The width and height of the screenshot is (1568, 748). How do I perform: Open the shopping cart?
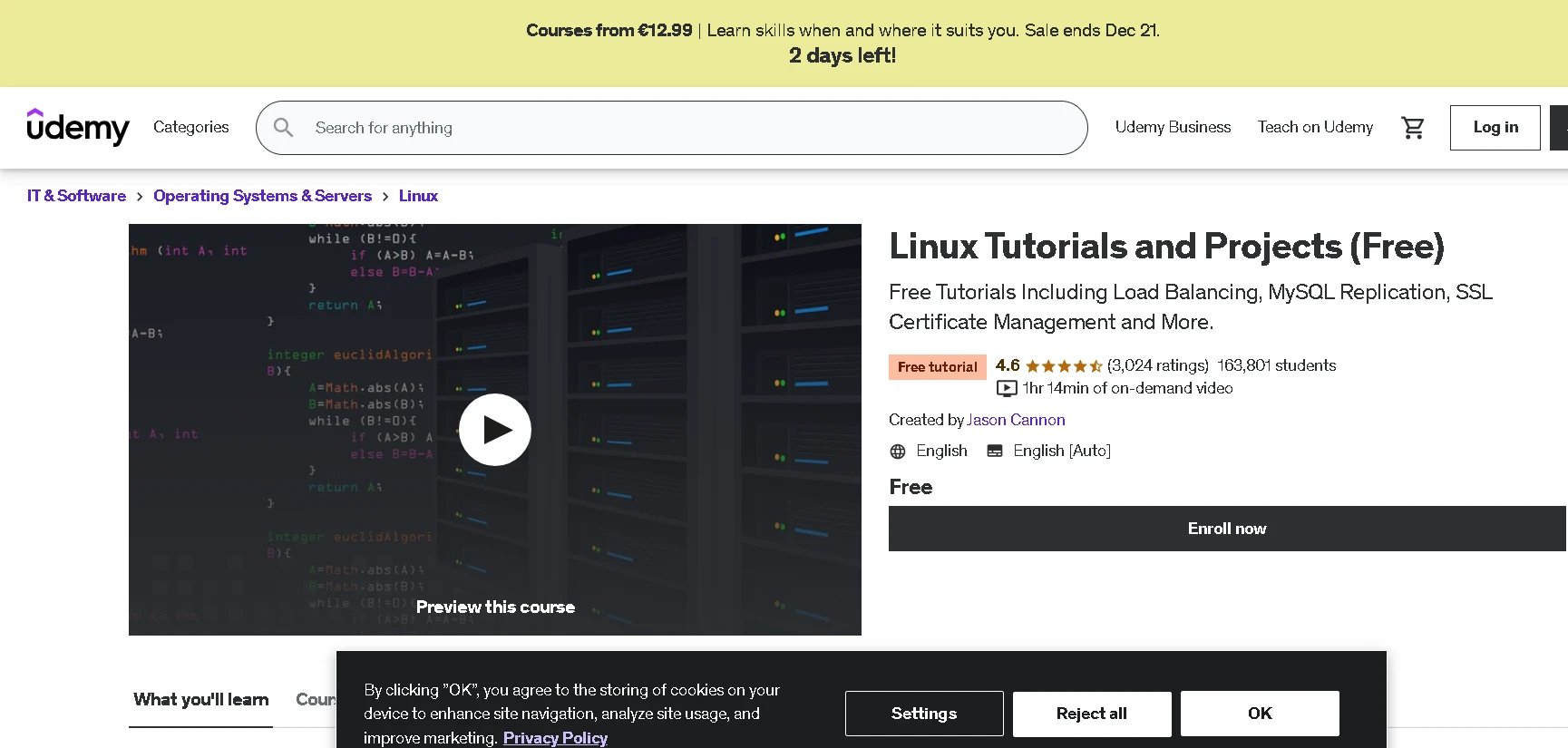pos(1412,128)
